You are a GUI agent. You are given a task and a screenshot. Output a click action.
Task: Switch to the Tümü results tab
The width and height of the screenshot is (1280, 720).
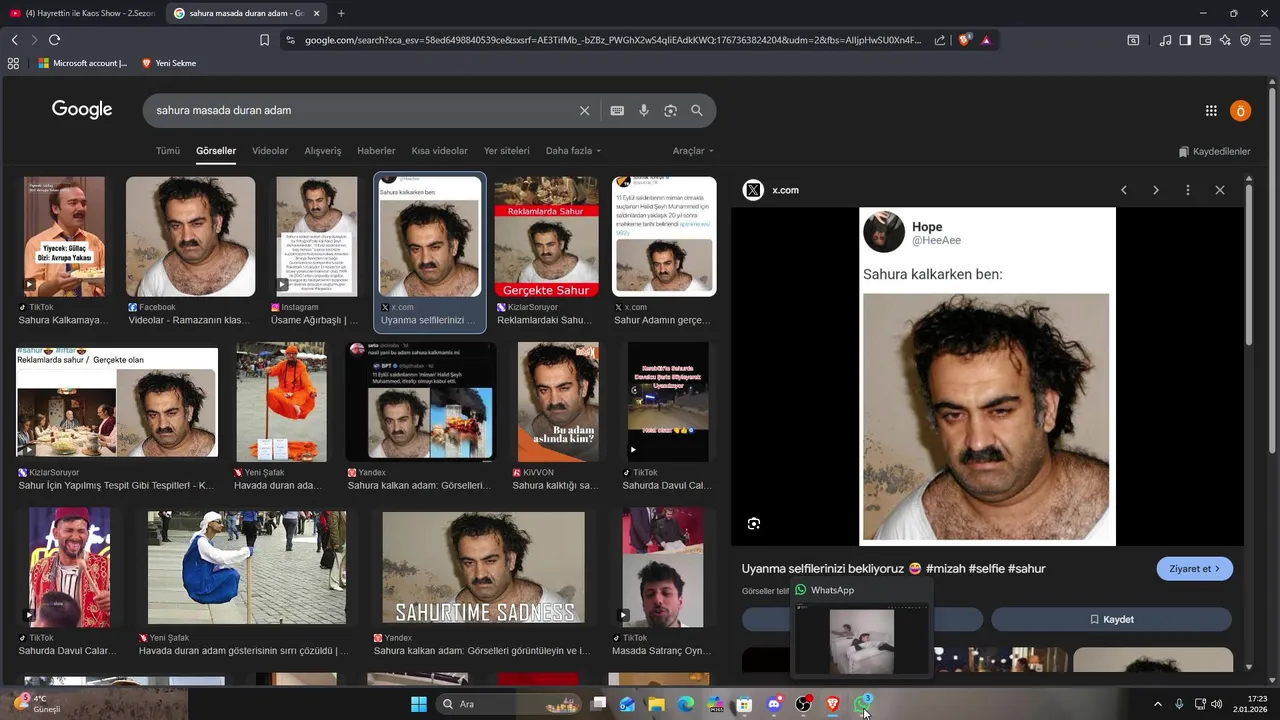coord(168,151)
